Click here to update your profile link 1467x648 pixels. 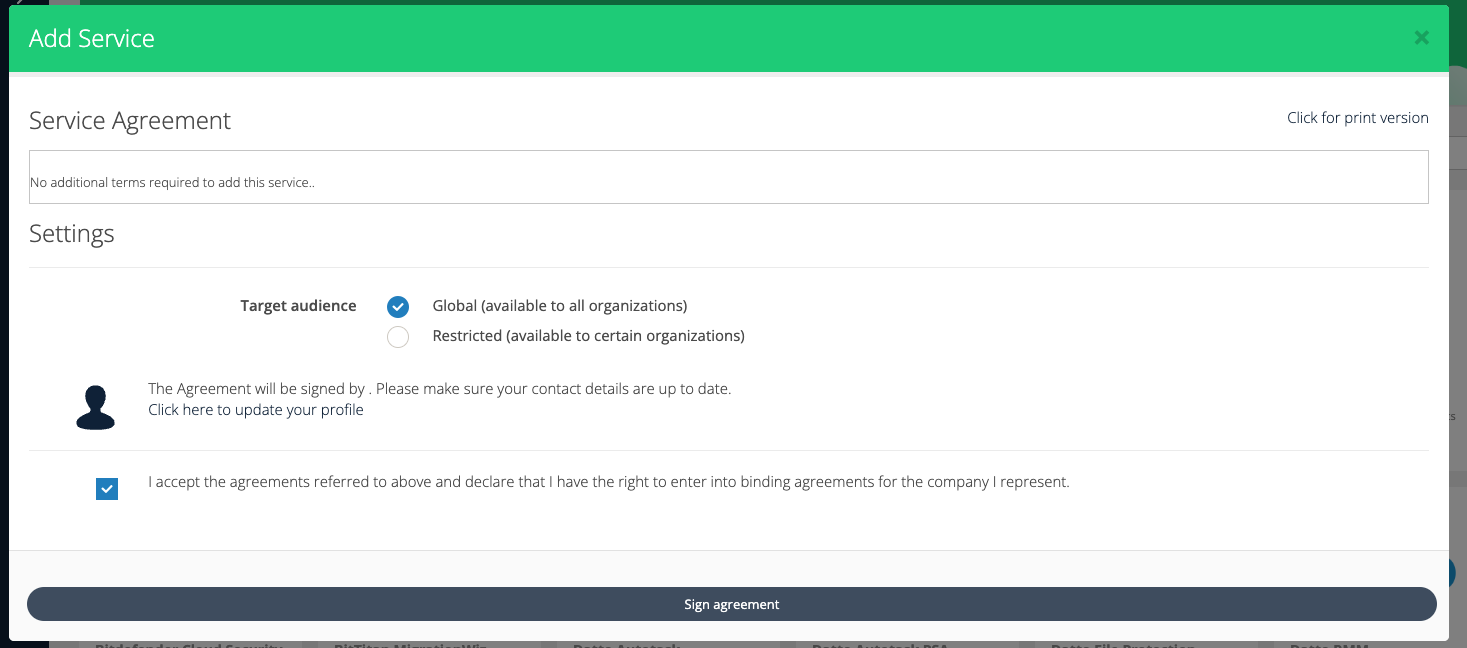click(x=256, y=410)
